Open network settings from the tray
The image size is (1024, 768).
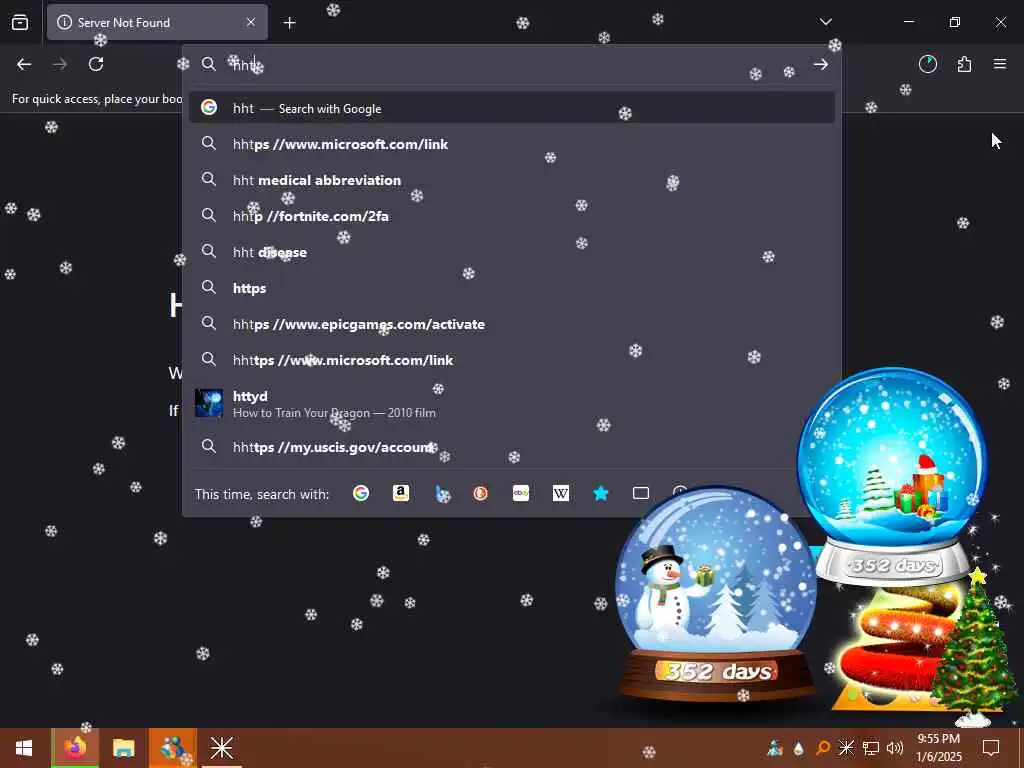tap(871, 748)
